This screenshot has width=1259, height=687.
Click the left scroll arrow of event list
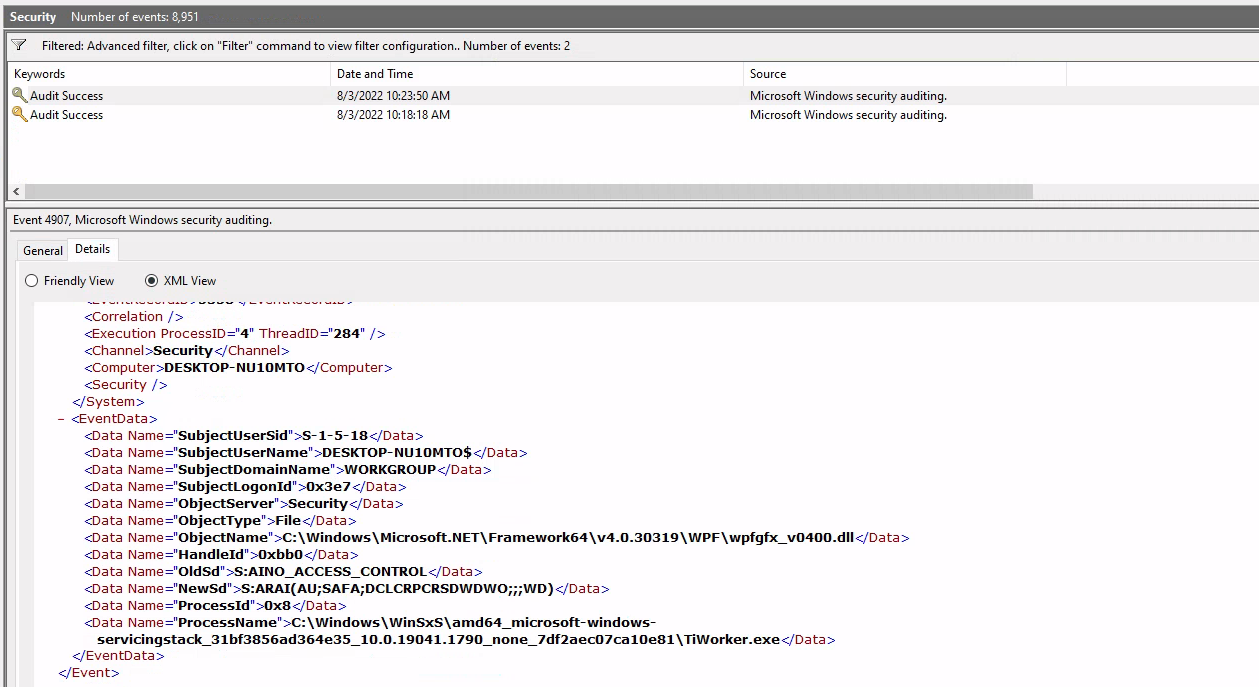pyautogui.click(x=15, y=191)
